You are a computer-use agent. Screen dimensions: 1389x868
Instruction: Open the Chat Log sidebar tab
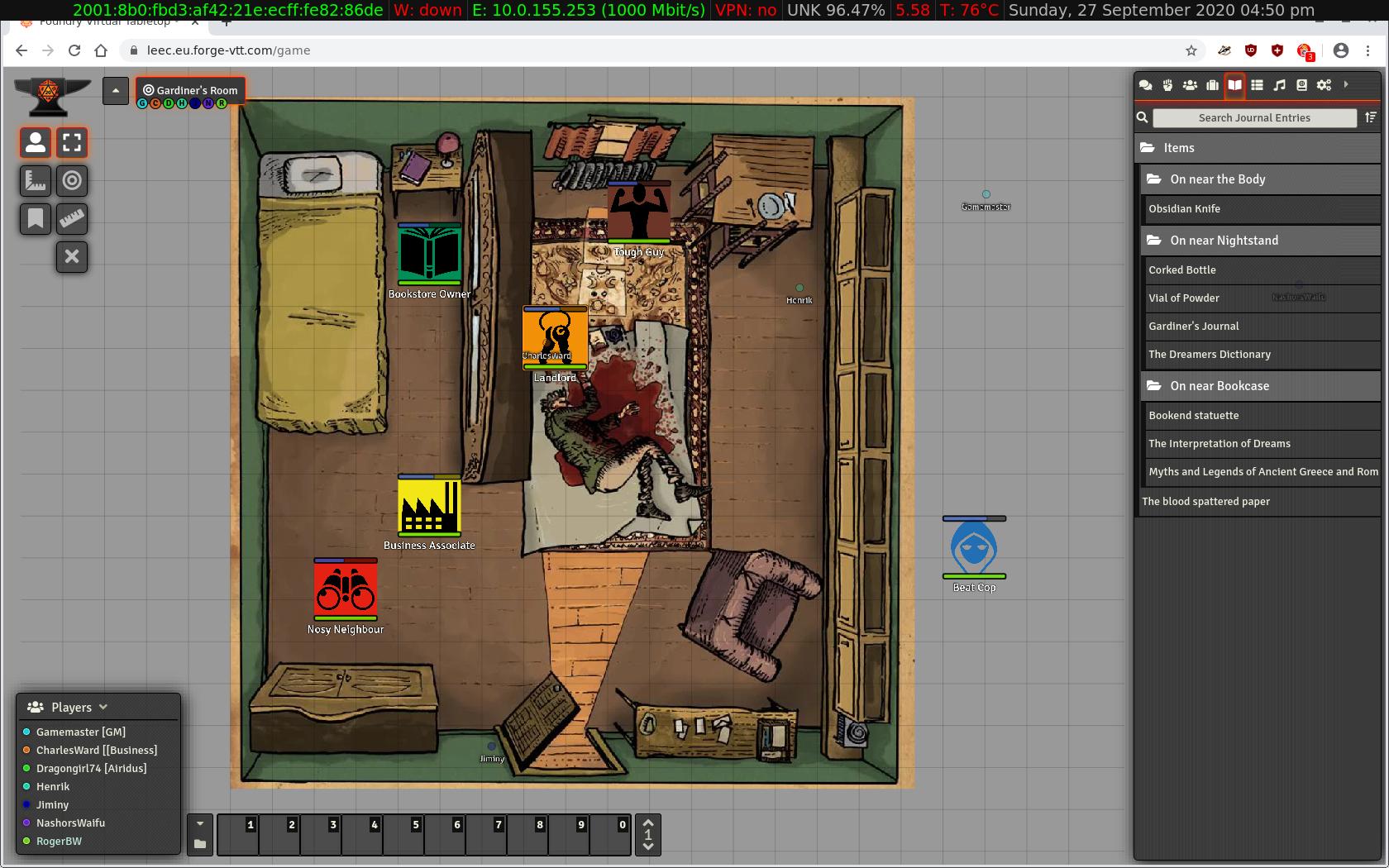pos(1145,85)
